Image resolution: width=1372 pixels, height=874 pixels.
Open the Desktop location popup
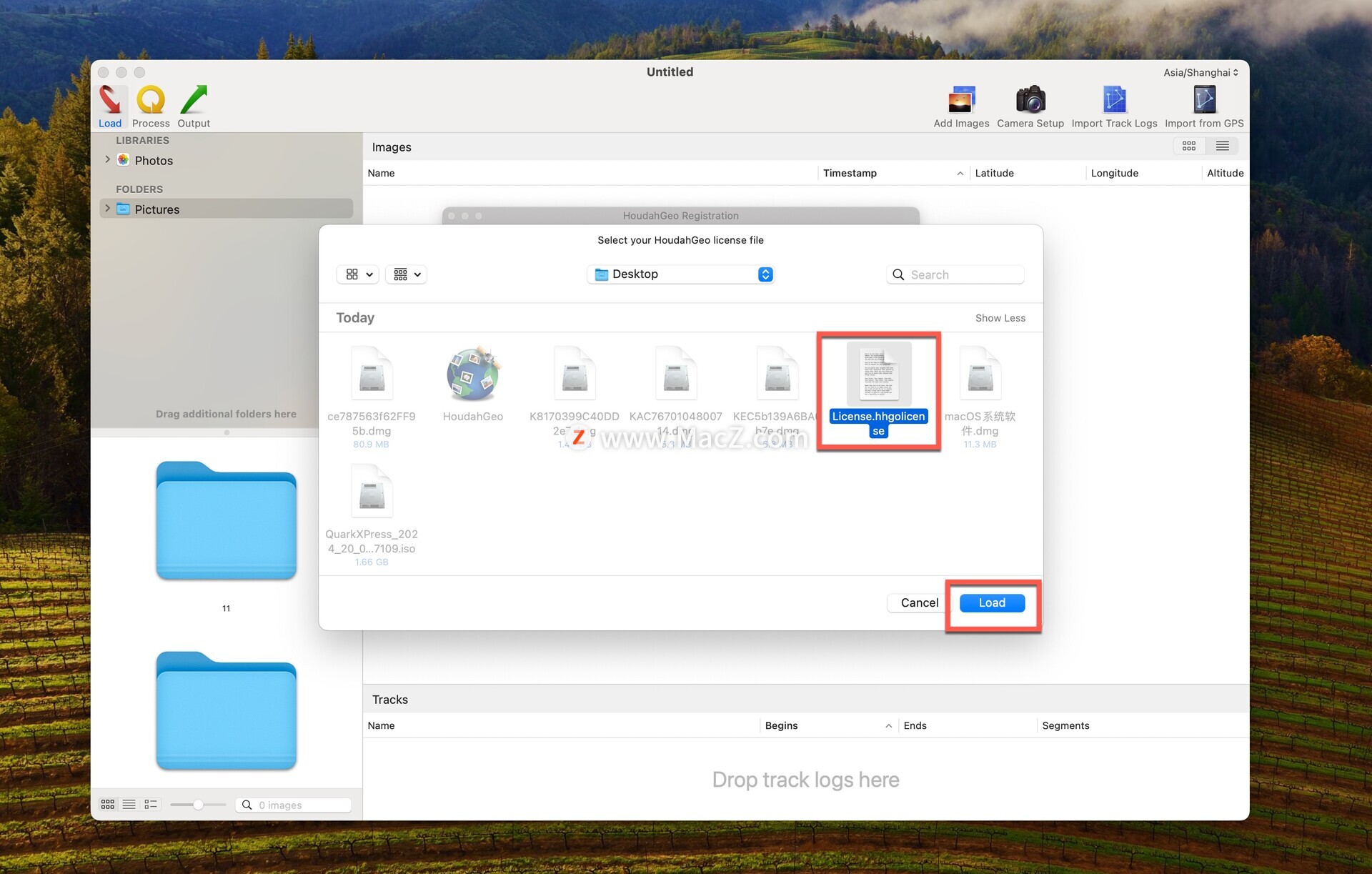point(681,274)
